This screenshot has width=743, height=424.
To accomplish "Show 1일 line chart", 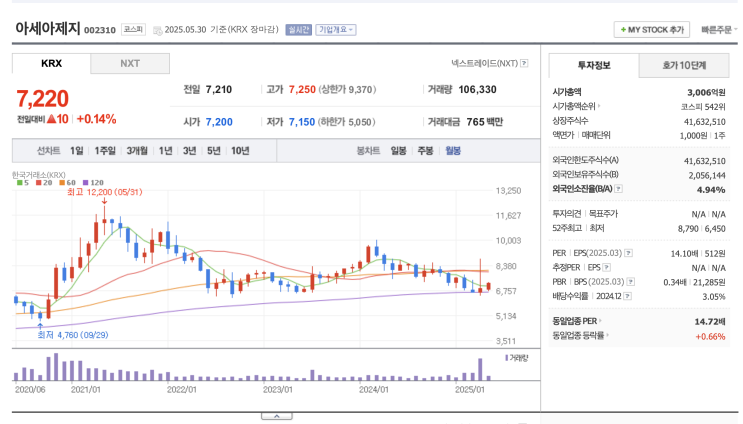I will [x=77, y=151].
